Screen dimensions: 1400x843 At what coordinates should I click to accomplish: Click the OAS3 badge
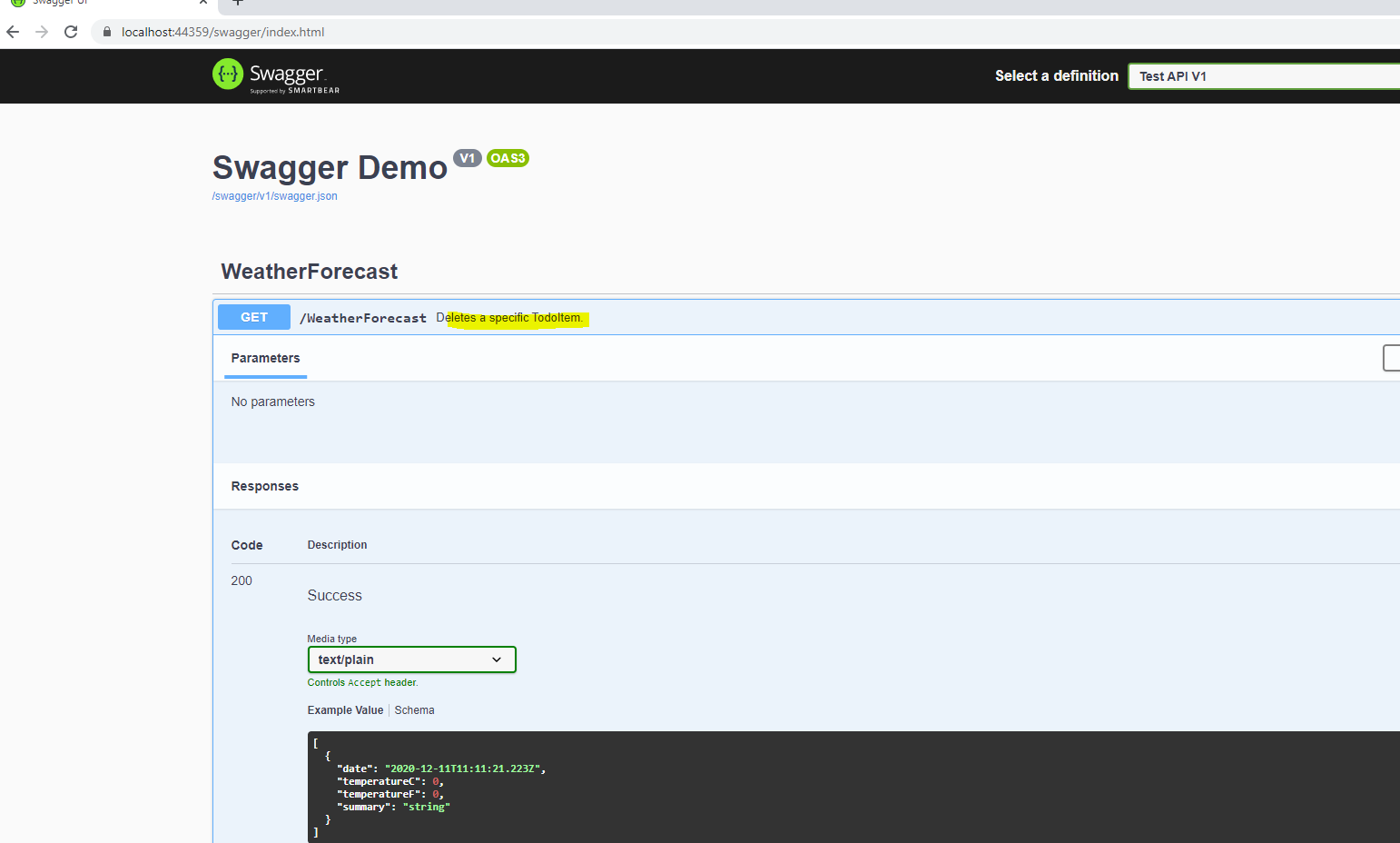508,158
